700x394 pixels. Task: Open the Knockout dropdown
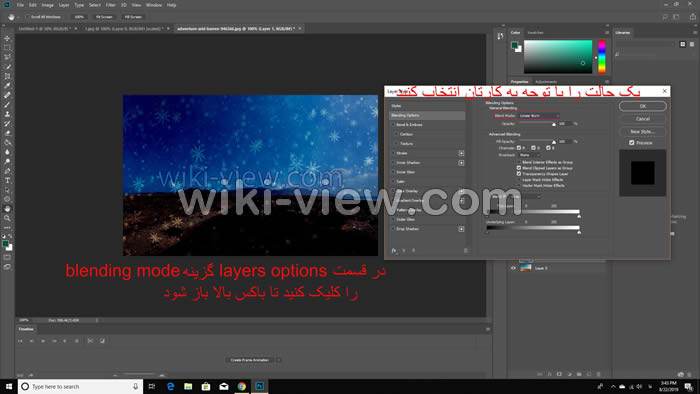tap(529, 155)
